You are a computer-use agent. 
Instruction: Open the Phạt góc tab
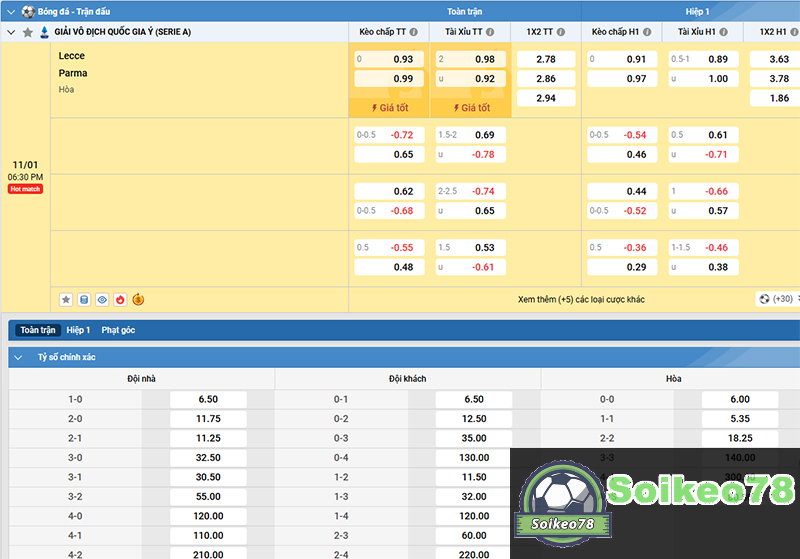pos(118,330)
